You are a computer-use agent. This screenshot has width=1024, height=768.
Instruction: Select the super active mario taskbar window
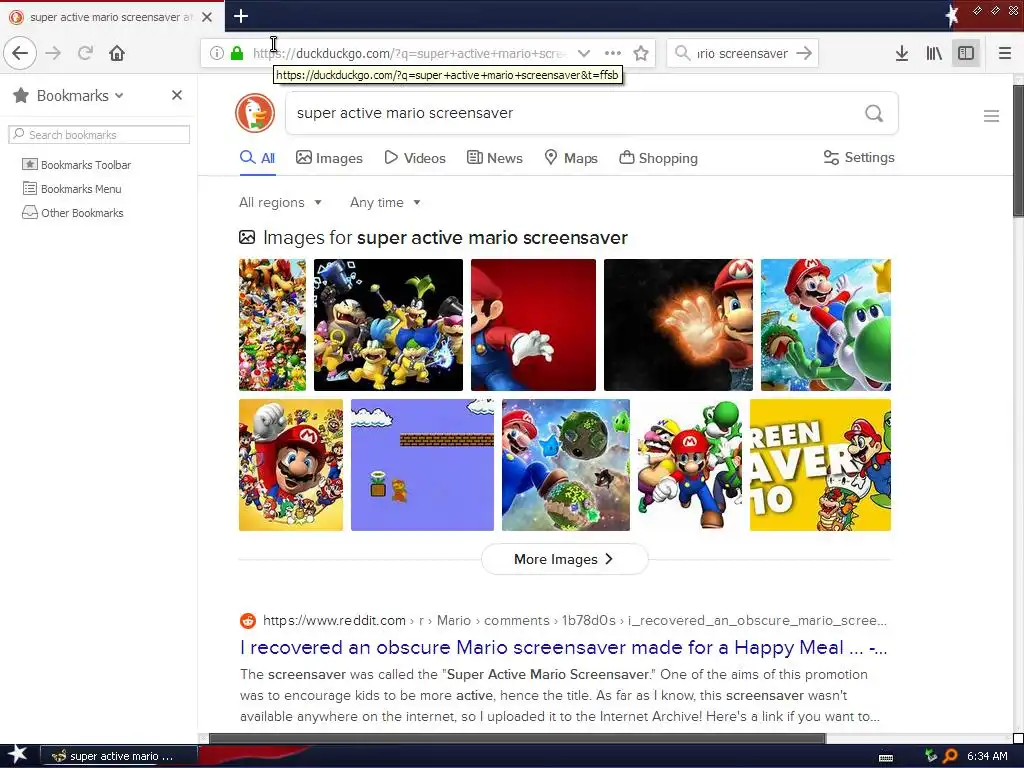click(x=120, y=756)
